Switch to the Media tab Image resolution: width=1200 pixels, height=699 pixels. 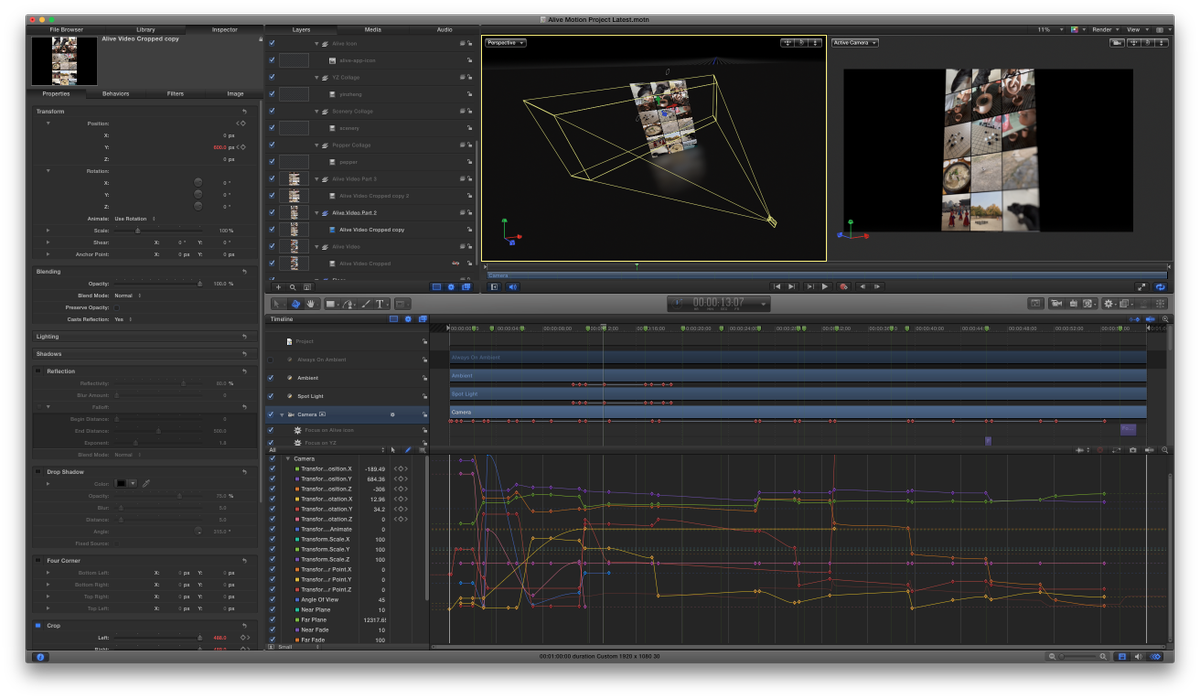pyautogui.click(x=373, y=30)
